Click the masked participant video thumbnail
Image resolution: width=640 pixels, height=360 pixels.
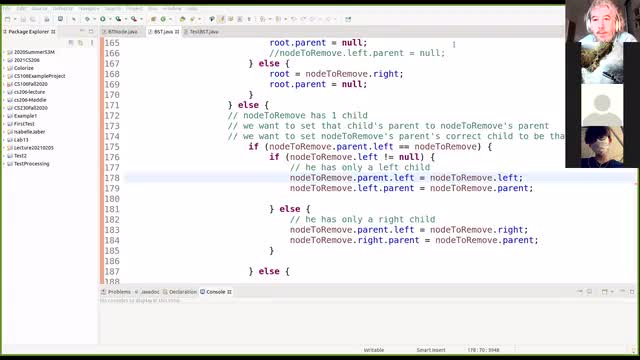pos(602,147)
